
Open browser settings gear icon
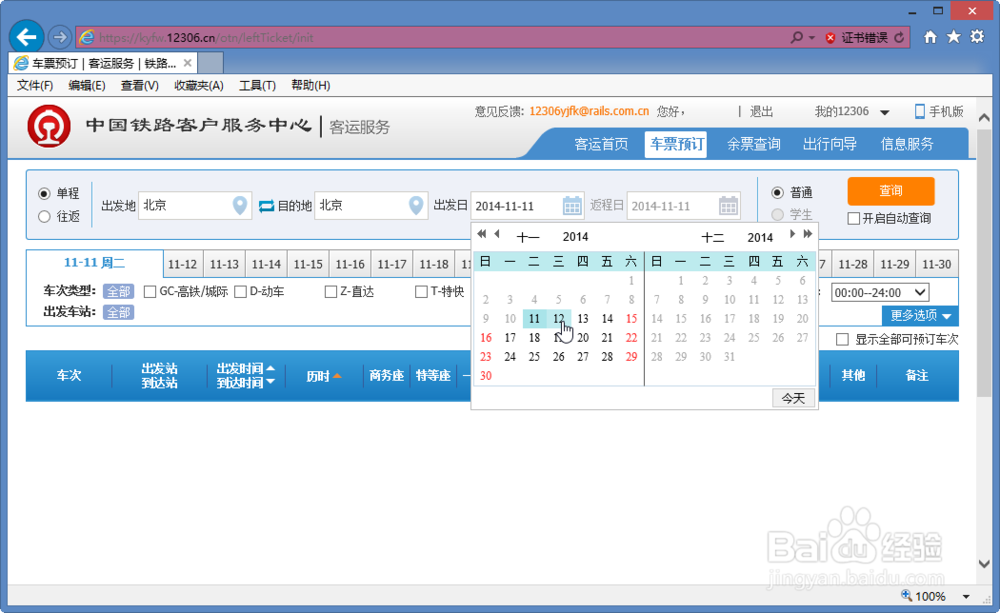coord(977,37)
